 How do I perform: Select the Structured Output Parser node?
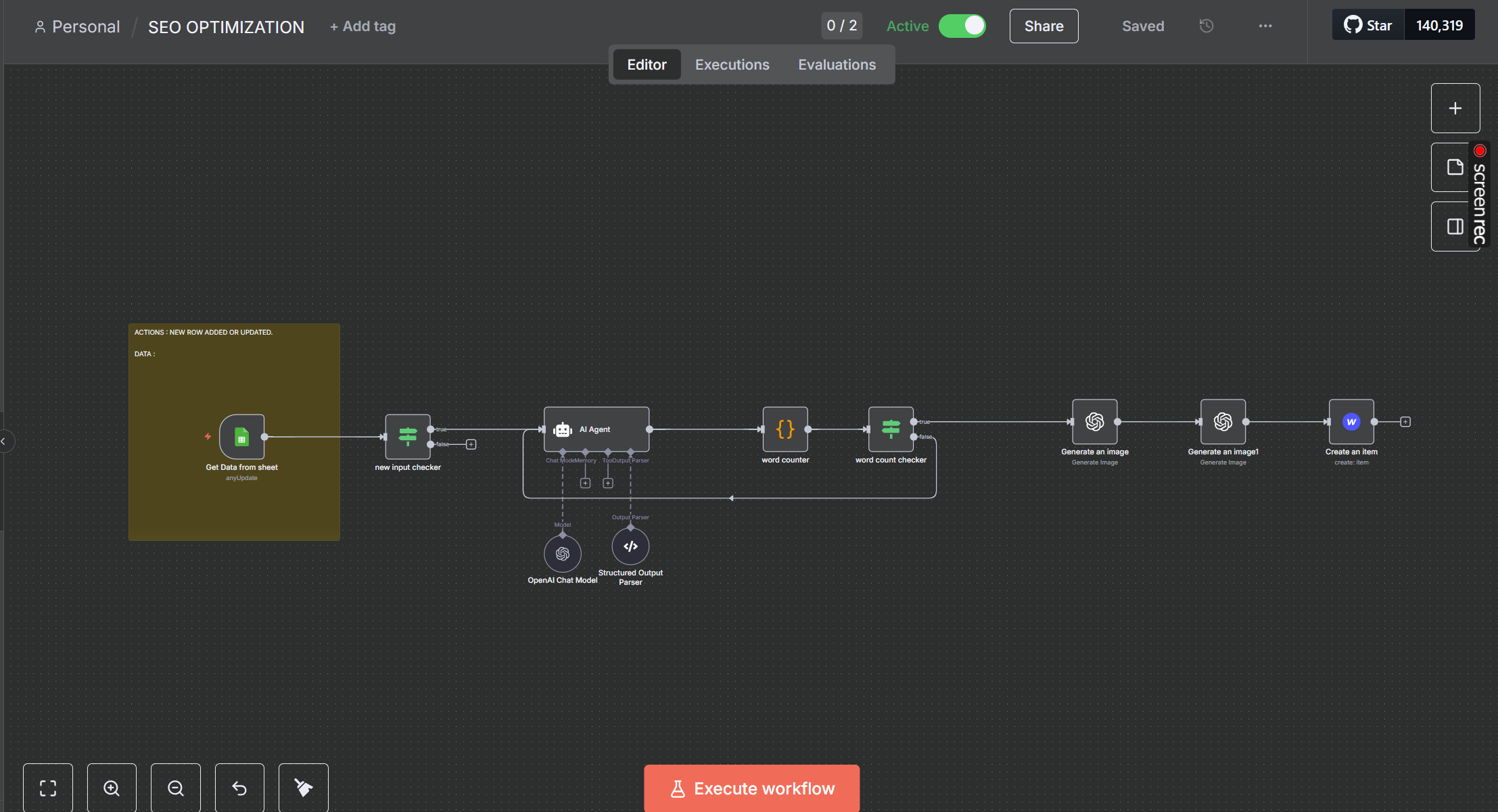(x=630, y=546)
